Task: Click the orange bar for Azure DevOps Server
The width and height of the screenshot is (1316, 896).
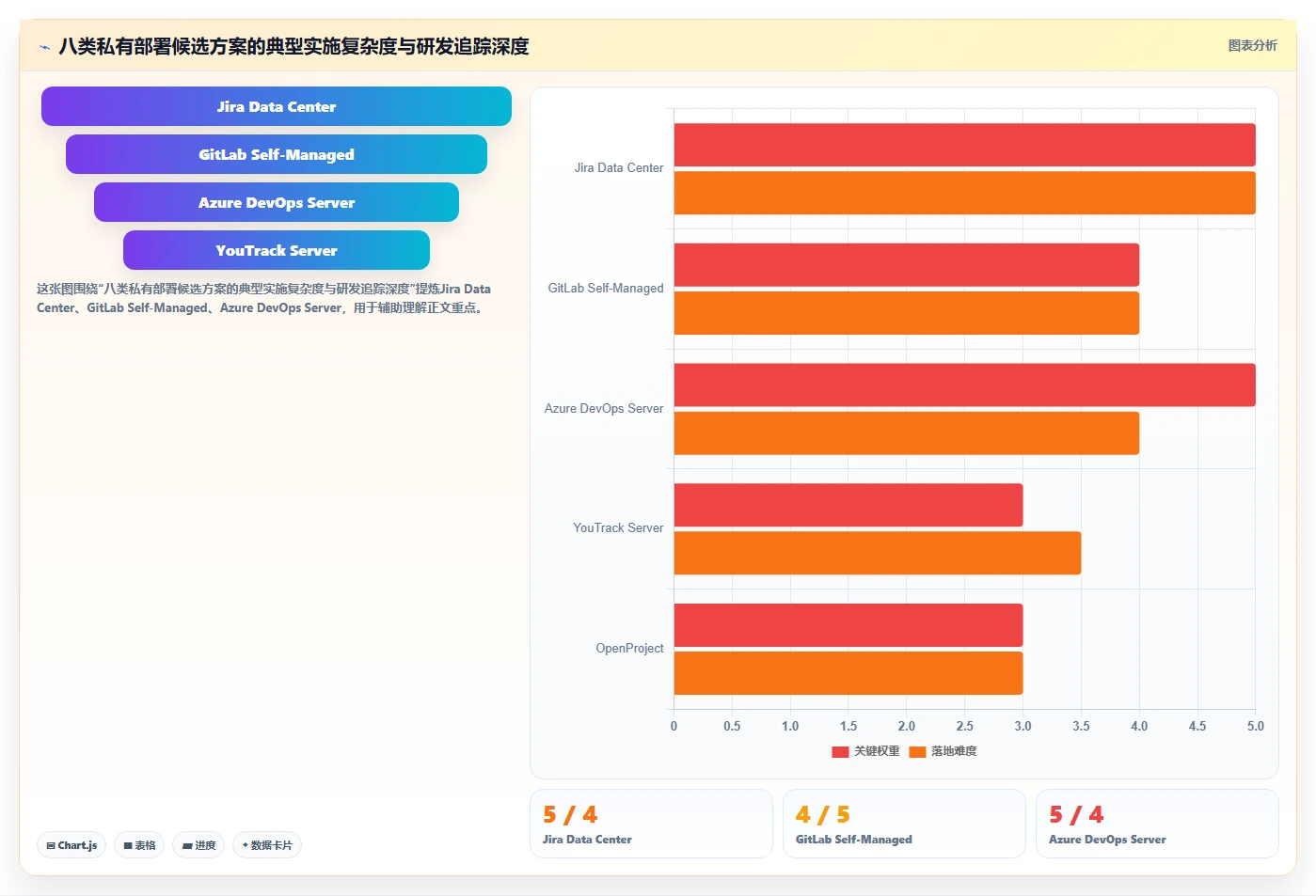Action: coord(906,433)
